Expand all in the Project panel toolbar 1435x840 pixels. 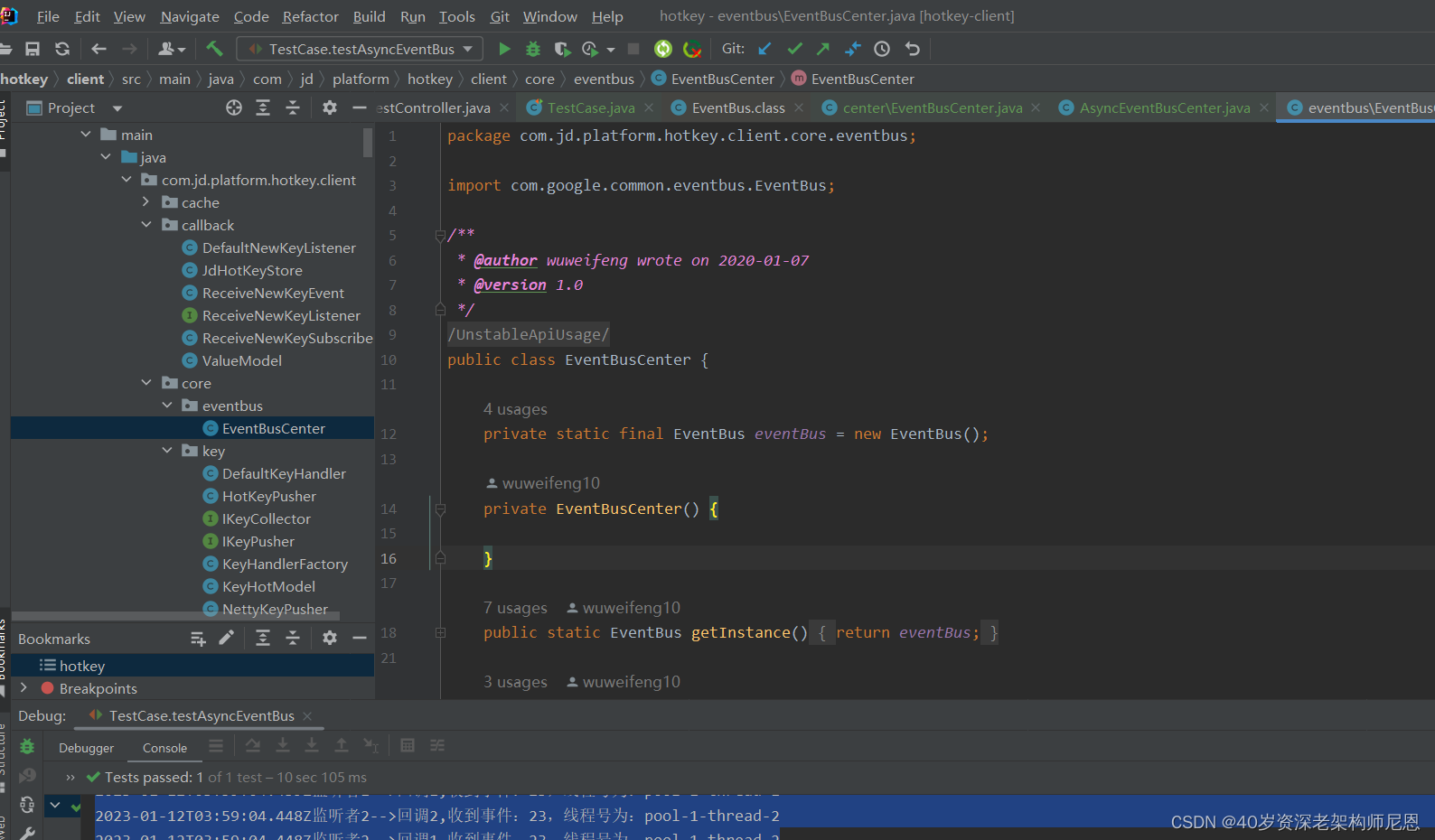(263, 107)
